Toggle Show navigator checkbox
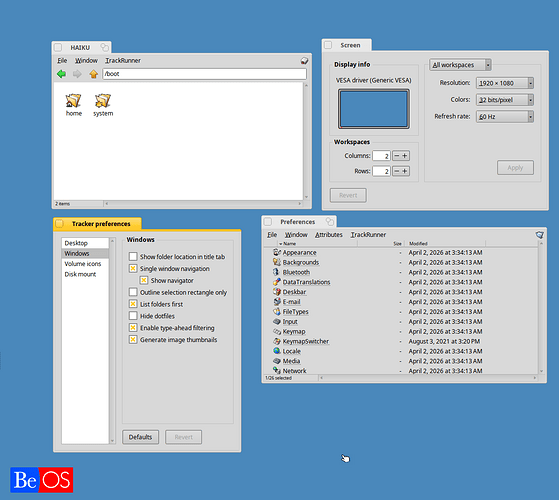Screen dimensions: 559x500 pyautogui.click(x=144, y=280)
